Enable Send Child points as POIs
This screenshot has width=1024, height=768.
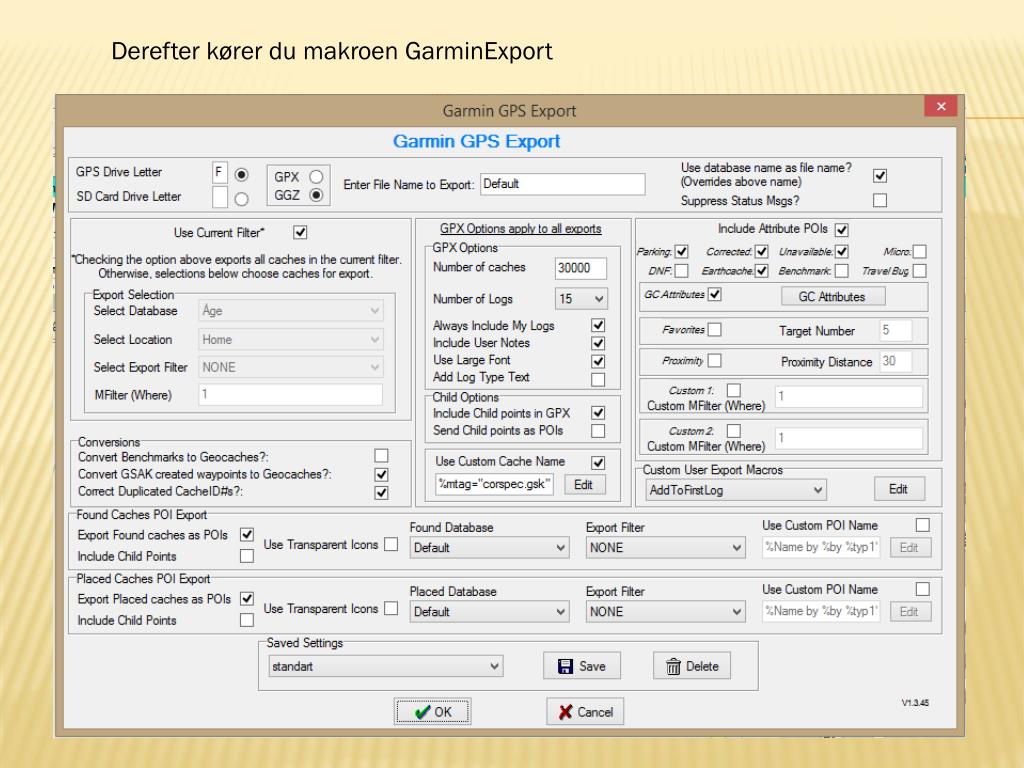click(598, 431)
